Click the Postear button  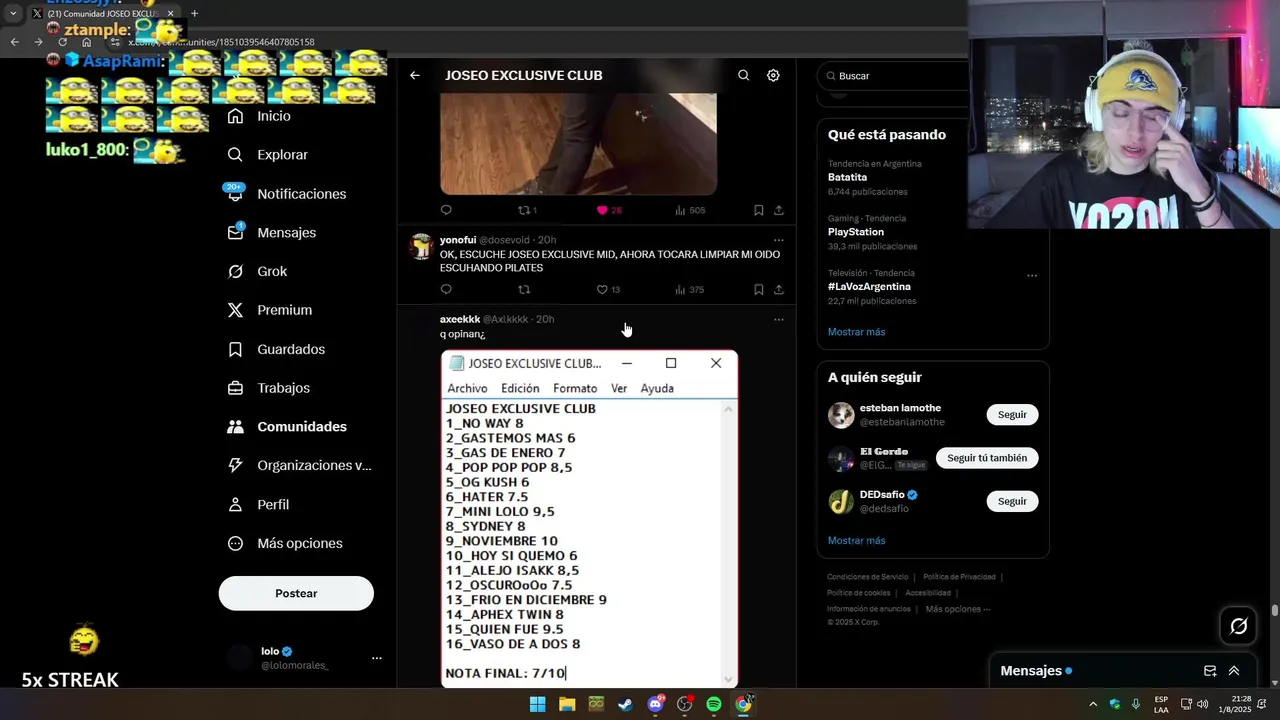pyautogui.click(x=296, y=593)
